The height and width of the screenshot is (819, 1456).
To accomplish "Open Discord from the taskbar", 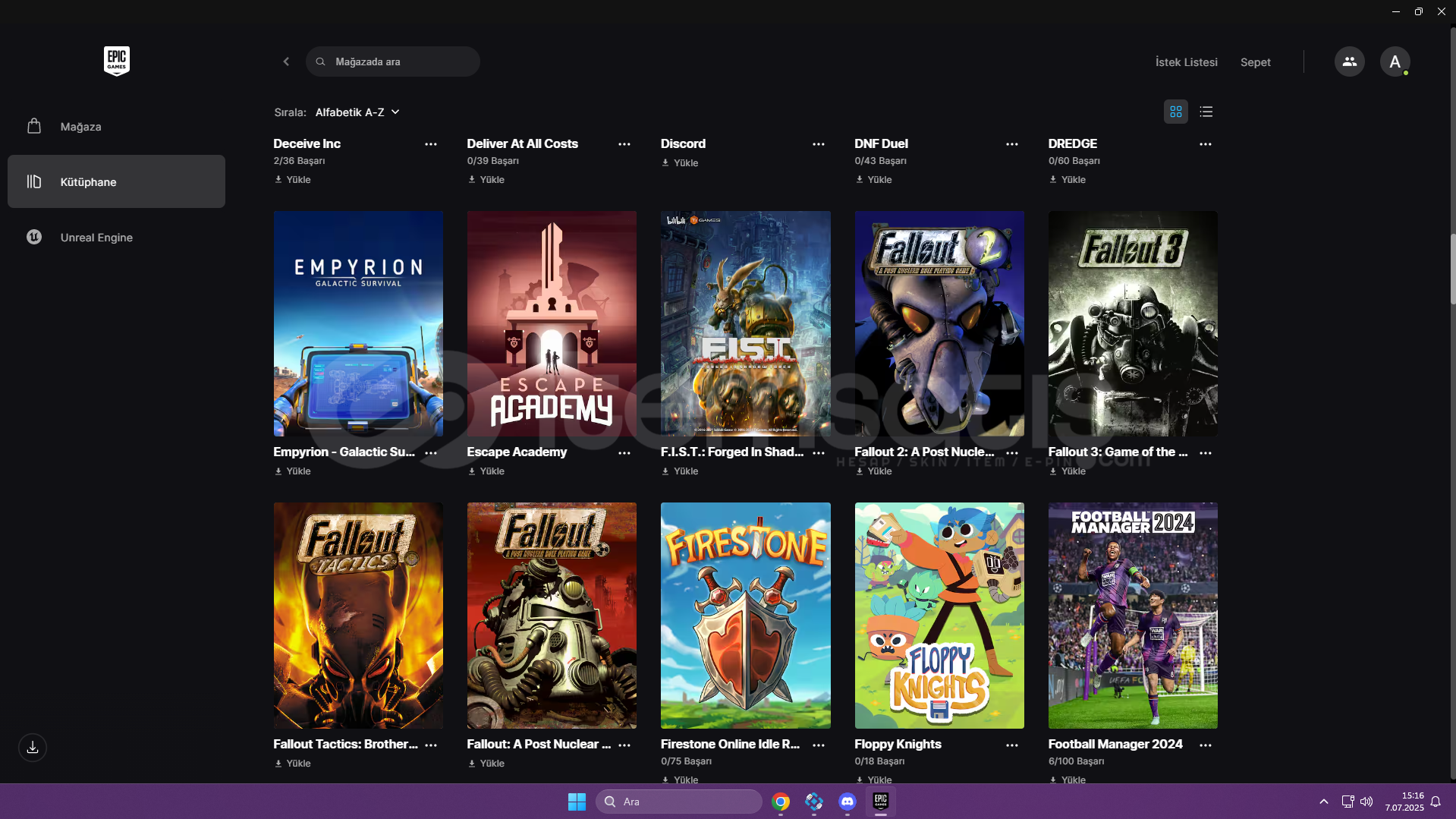I will click(847, 802).
